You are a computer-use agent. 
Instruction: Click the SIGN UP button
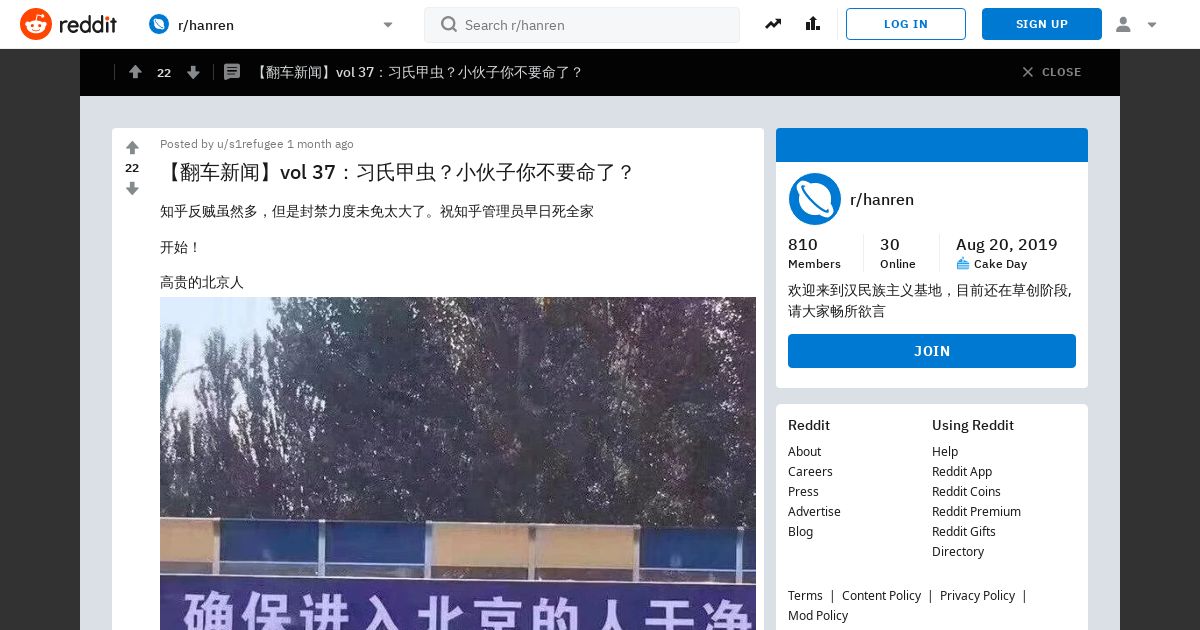coord(1042,24)
